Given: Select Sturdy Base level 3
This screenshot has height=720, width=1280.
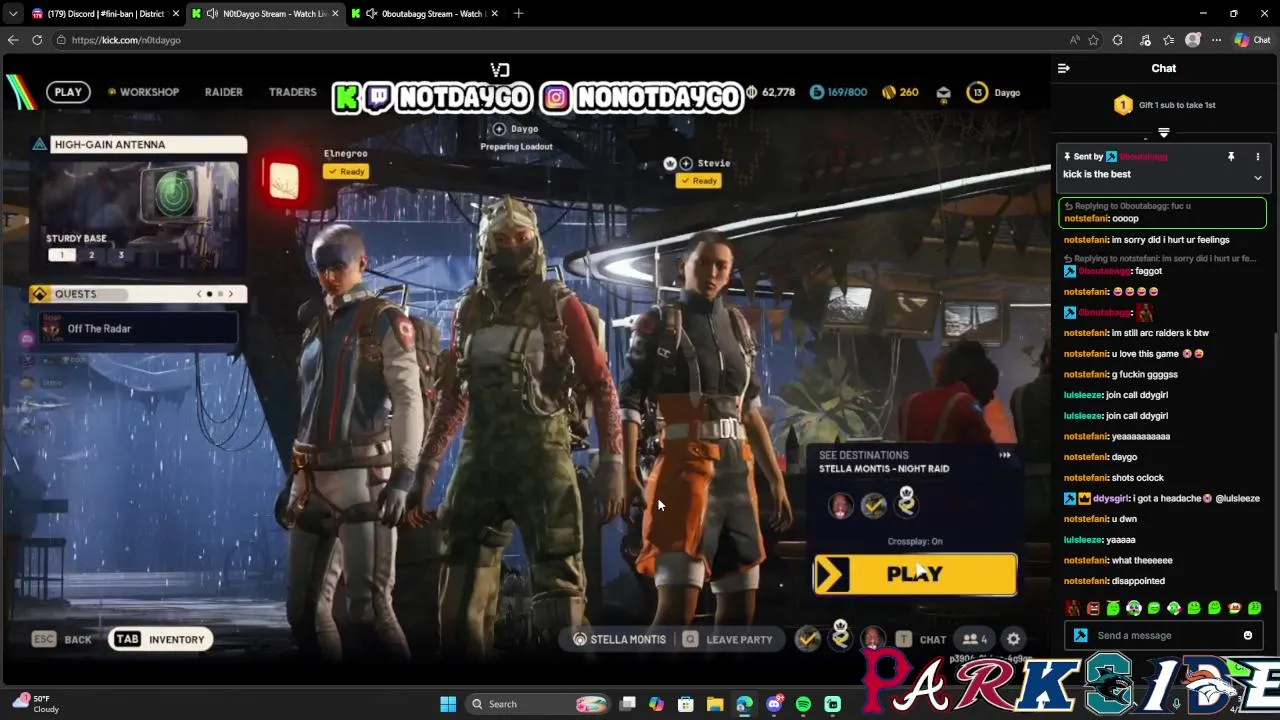Looking at the screenshot, I should (121, 255).
